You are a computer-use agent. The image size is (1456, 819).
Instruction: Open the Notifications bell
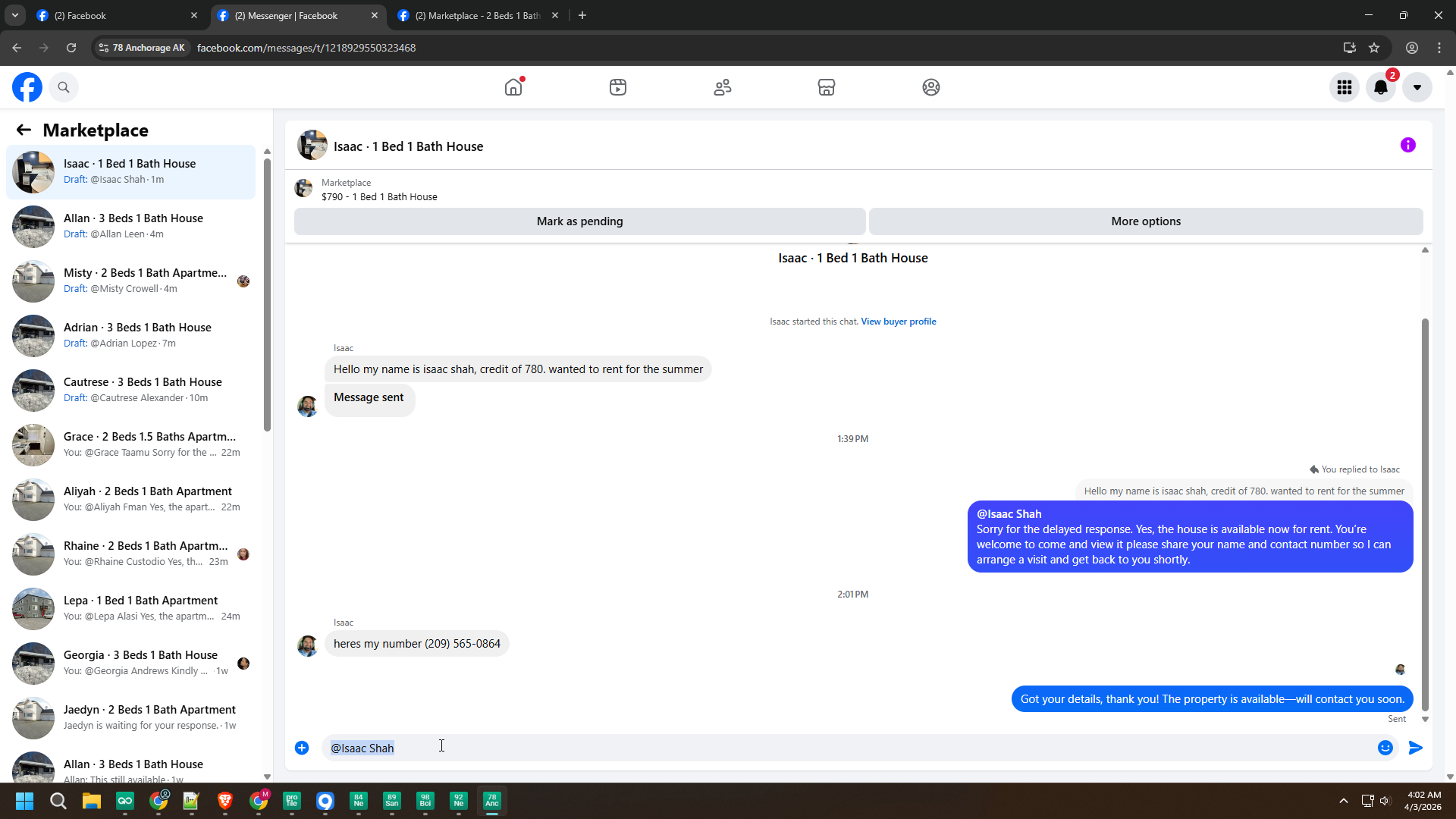[x=1381, y=87]
